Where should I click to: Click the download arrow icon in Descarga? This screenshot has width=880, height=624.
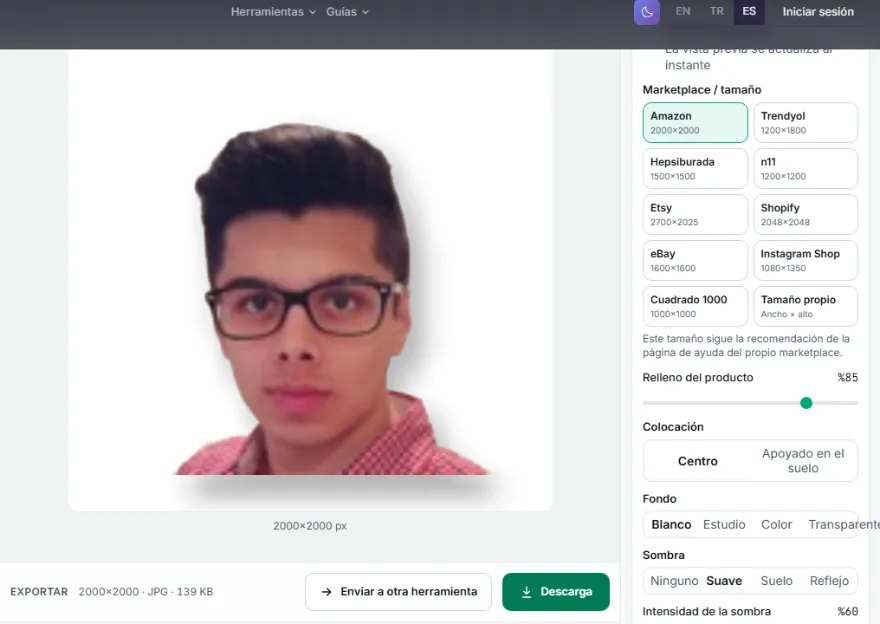526,592
